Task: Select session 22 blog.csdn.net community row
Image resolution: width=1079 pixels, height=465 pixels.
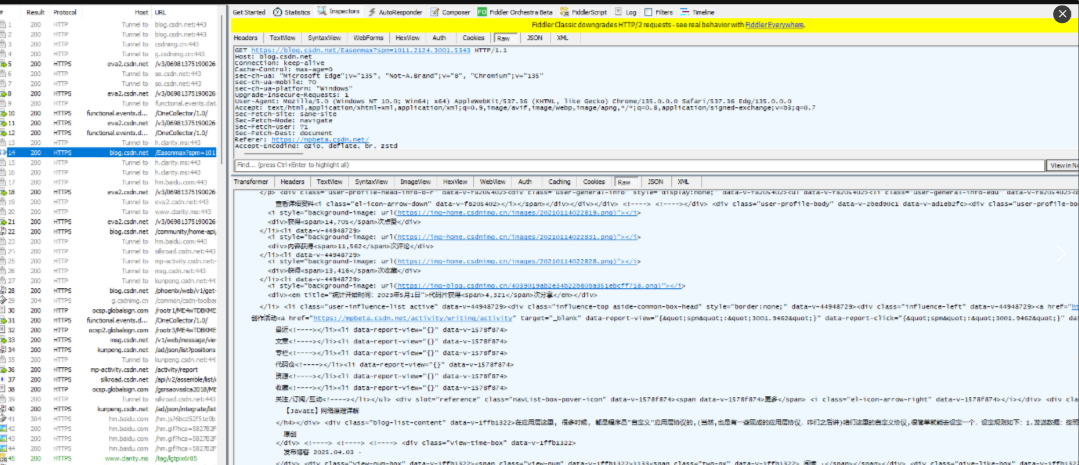Action: (x=109, y=231)
